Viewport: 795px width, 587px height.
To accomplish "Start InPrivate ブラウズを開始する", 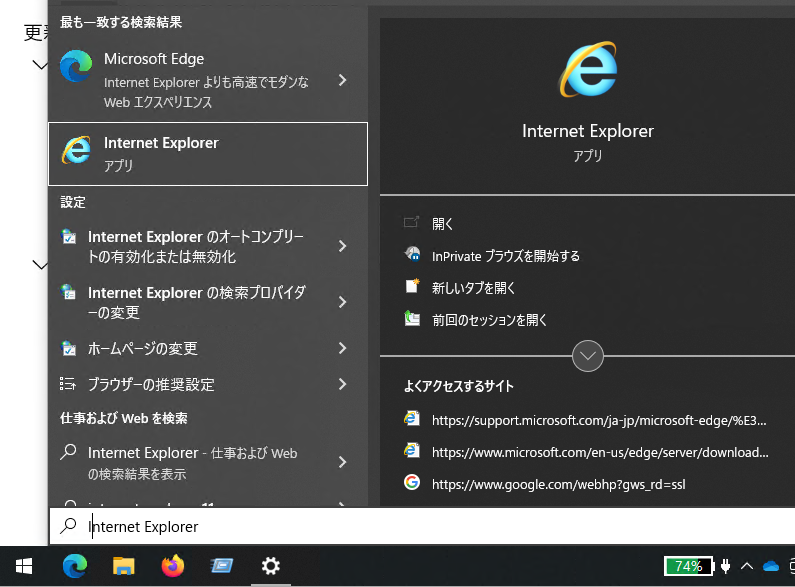I will [x=505, y=256].
